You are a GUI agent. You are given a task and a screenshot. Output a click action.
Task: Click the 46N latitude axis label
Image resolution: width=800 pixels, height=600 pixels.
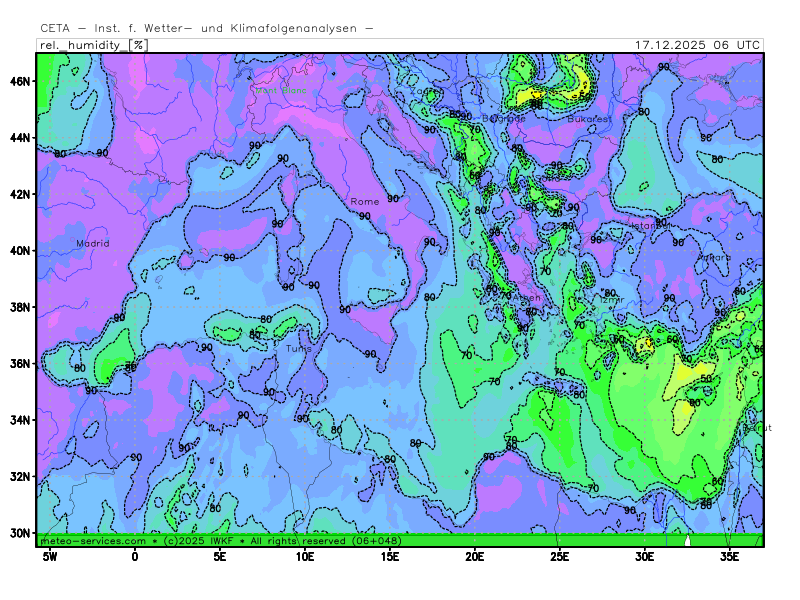(22, 80)
